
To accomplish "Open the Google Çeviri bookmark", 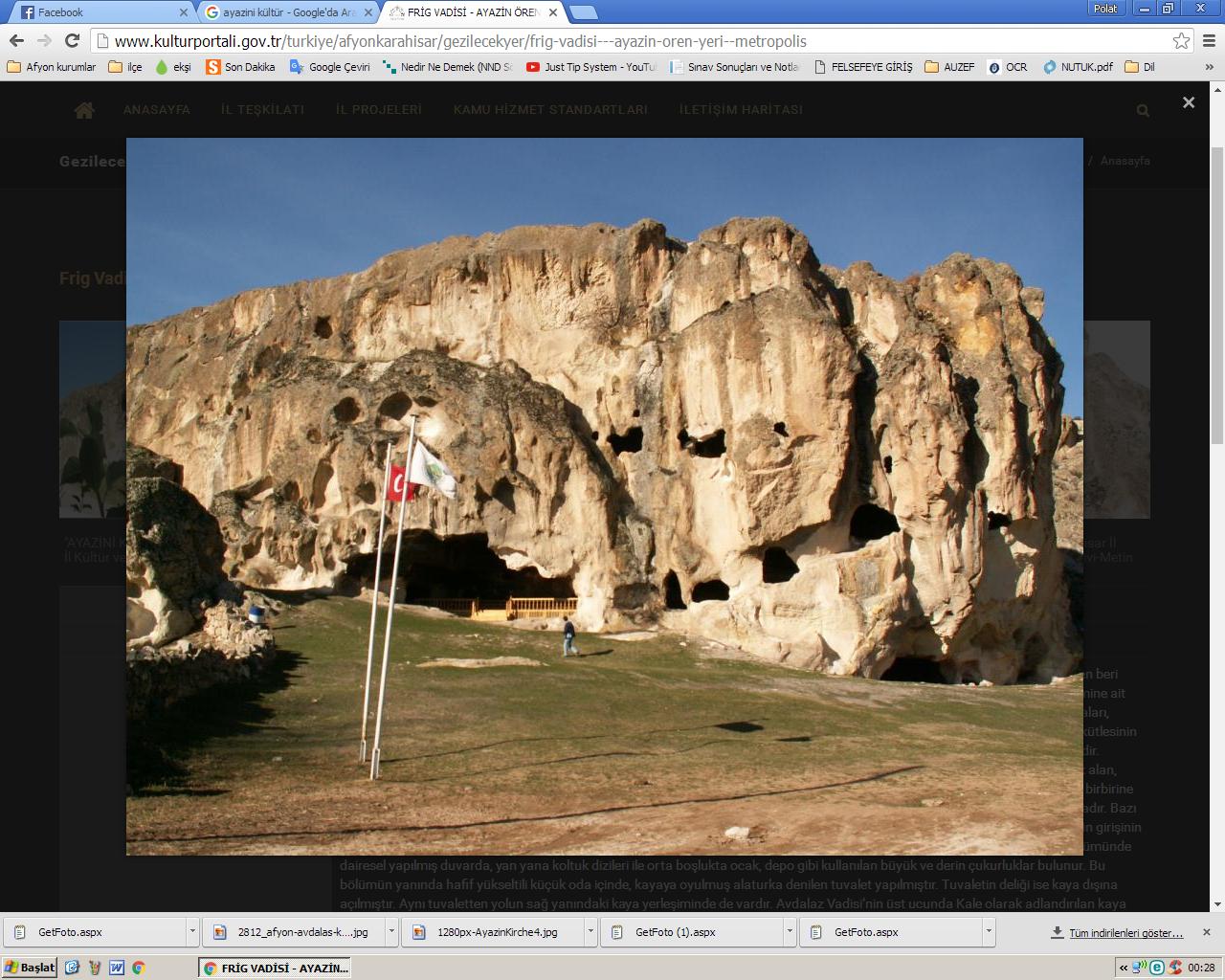I will [x=330, y=67].
